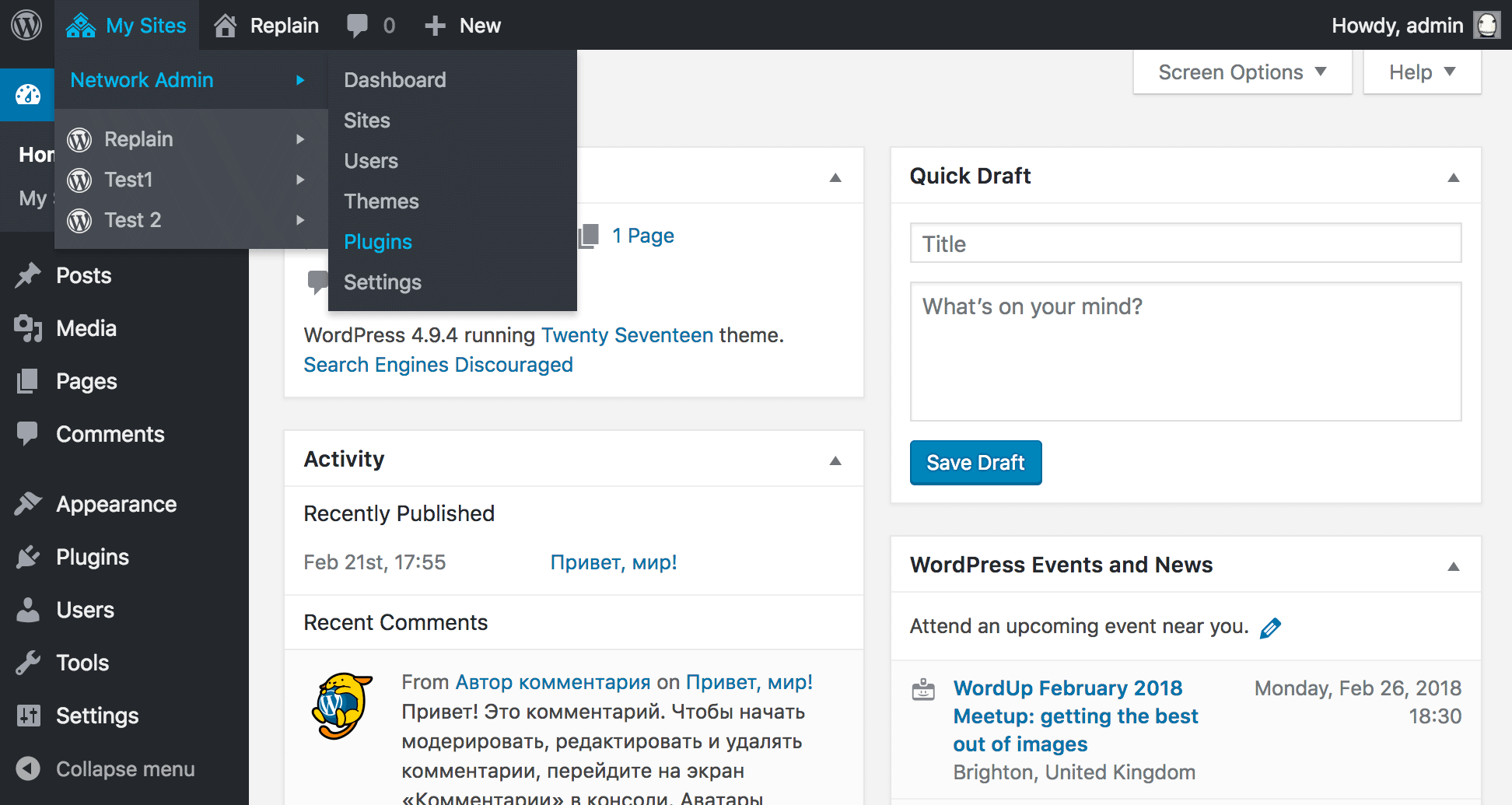Click into the Quick Draft Title field
Viewport: 1512px width, 805px height.
pyautogui.click(x=1185, y=243)
